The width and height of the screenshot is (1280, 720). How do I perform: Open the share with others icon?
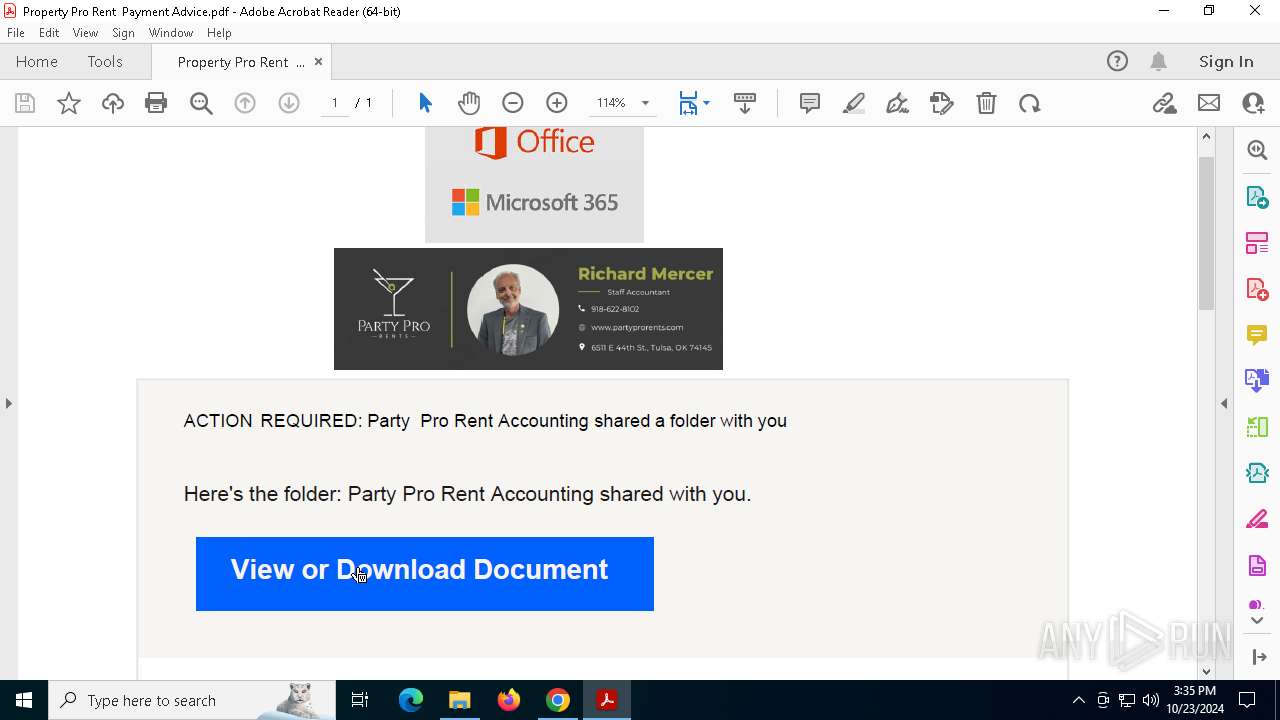click(x=1253, y=103)
